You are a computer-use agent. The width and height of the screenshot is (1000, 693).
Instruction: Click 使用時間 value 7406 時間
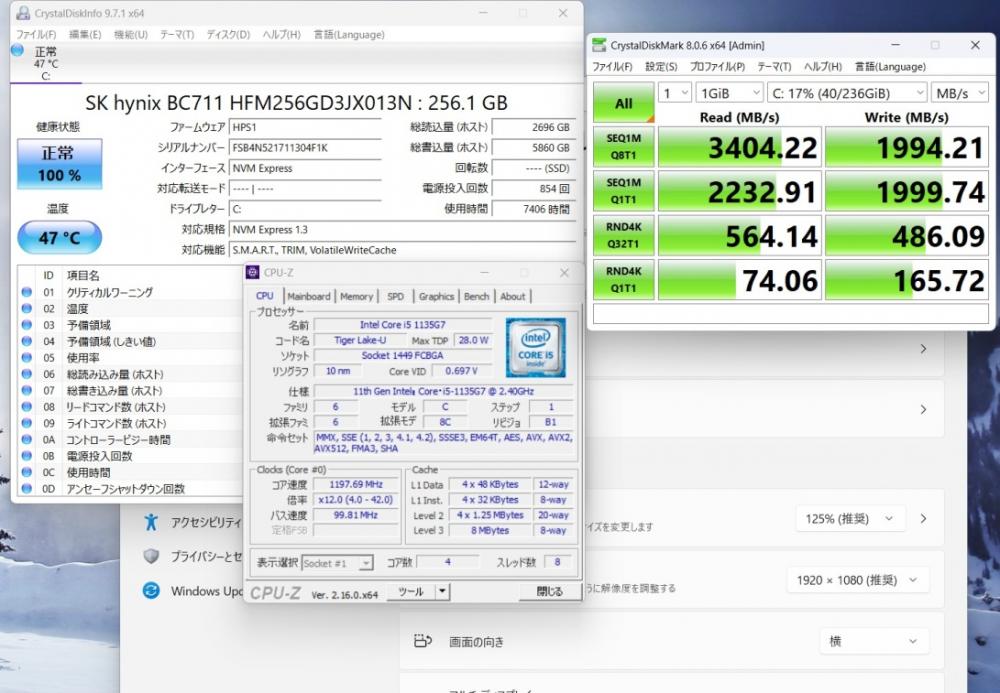[x=533, y=208]
